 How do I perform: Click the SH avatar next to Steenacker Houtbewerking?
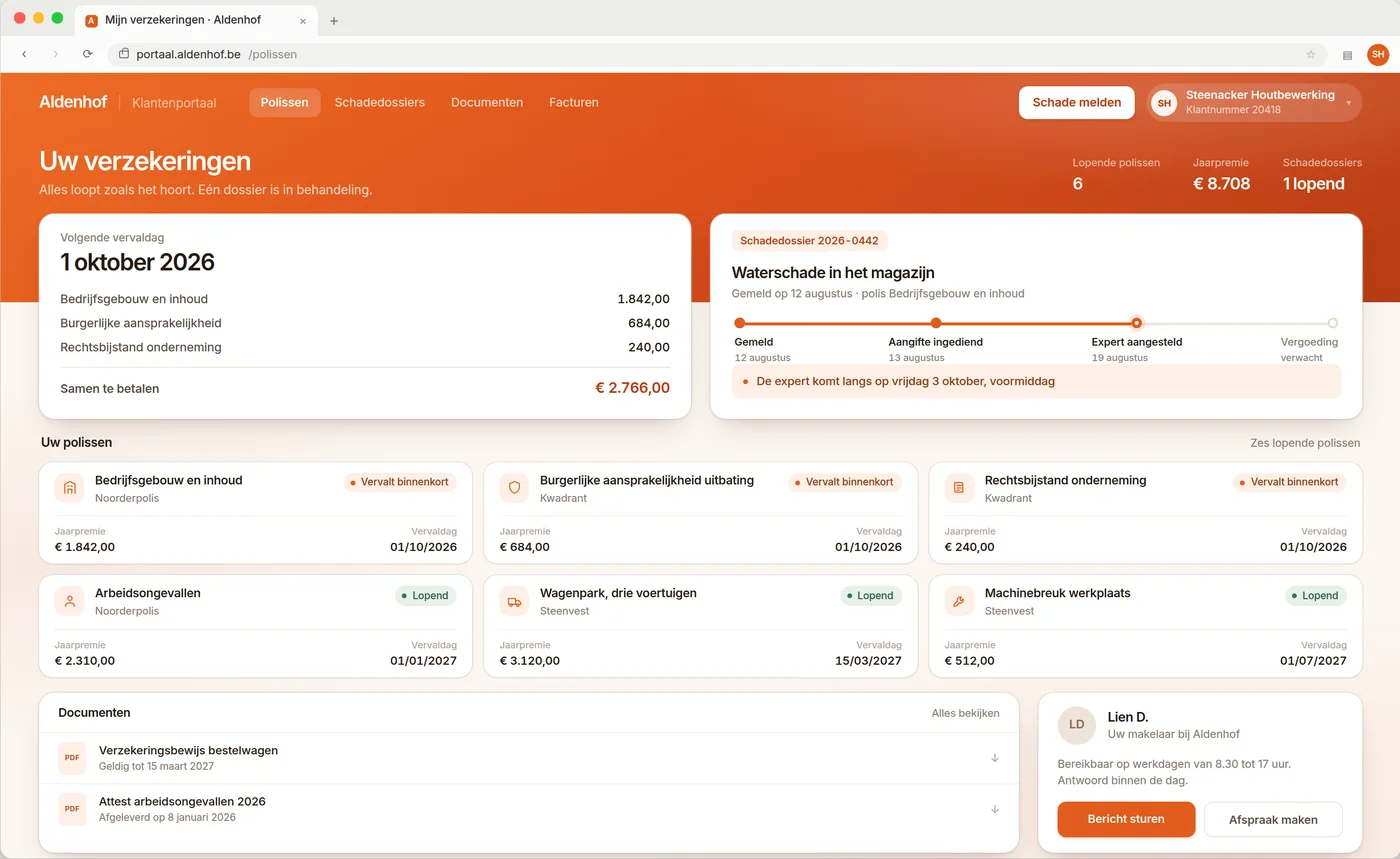point(1164,103)
